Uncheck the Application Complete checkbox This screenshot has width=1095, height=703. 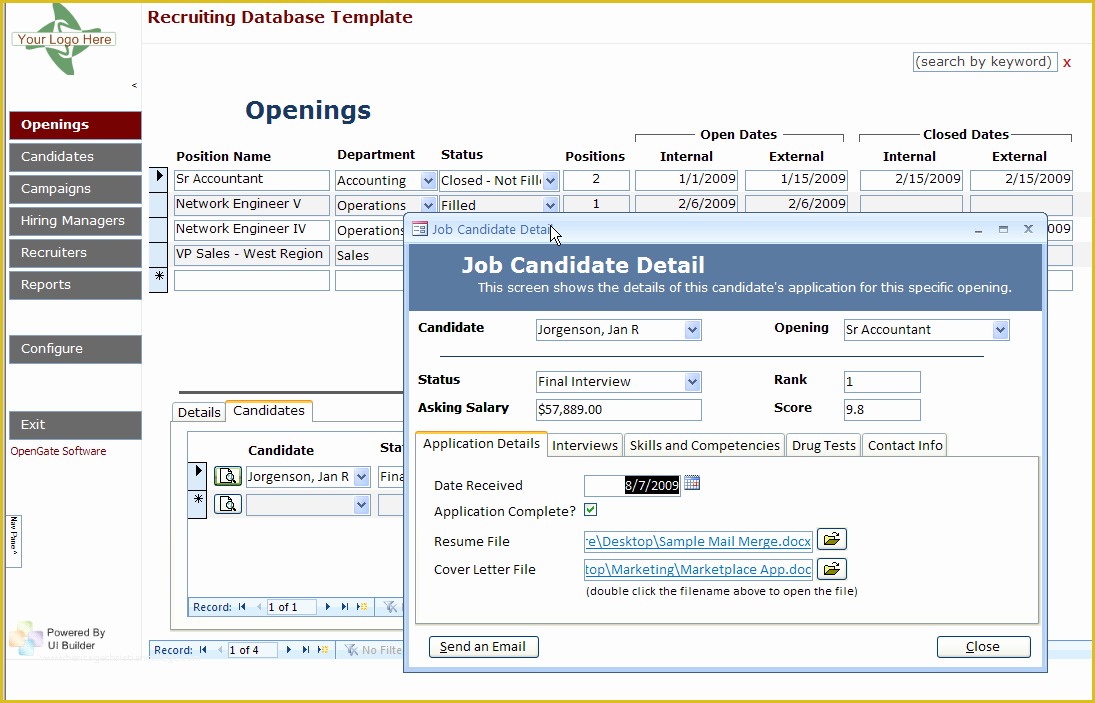click(591, 510)
